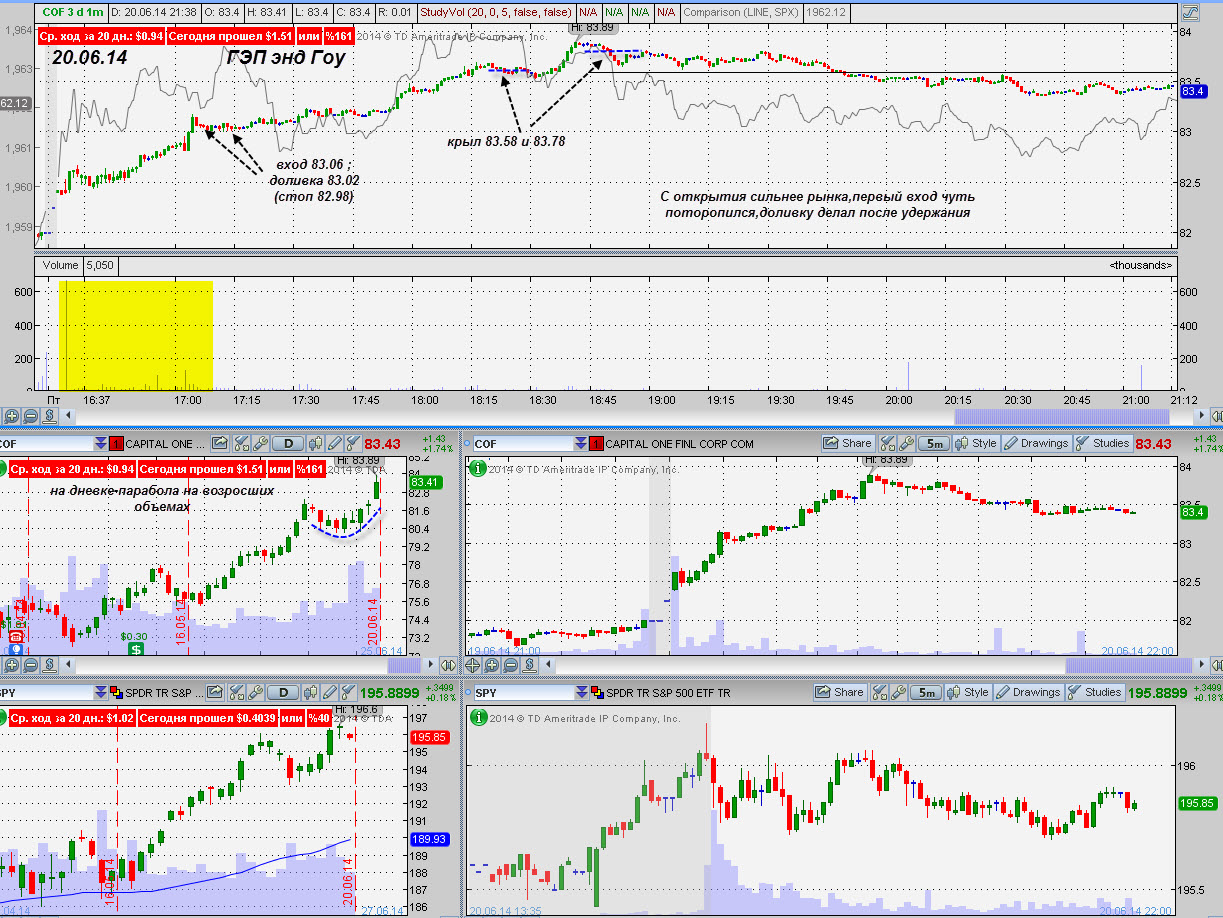Click crosshair pan icon under COF 5m chart
Viewport: 1223px width, 918px height.
point(471,665)
